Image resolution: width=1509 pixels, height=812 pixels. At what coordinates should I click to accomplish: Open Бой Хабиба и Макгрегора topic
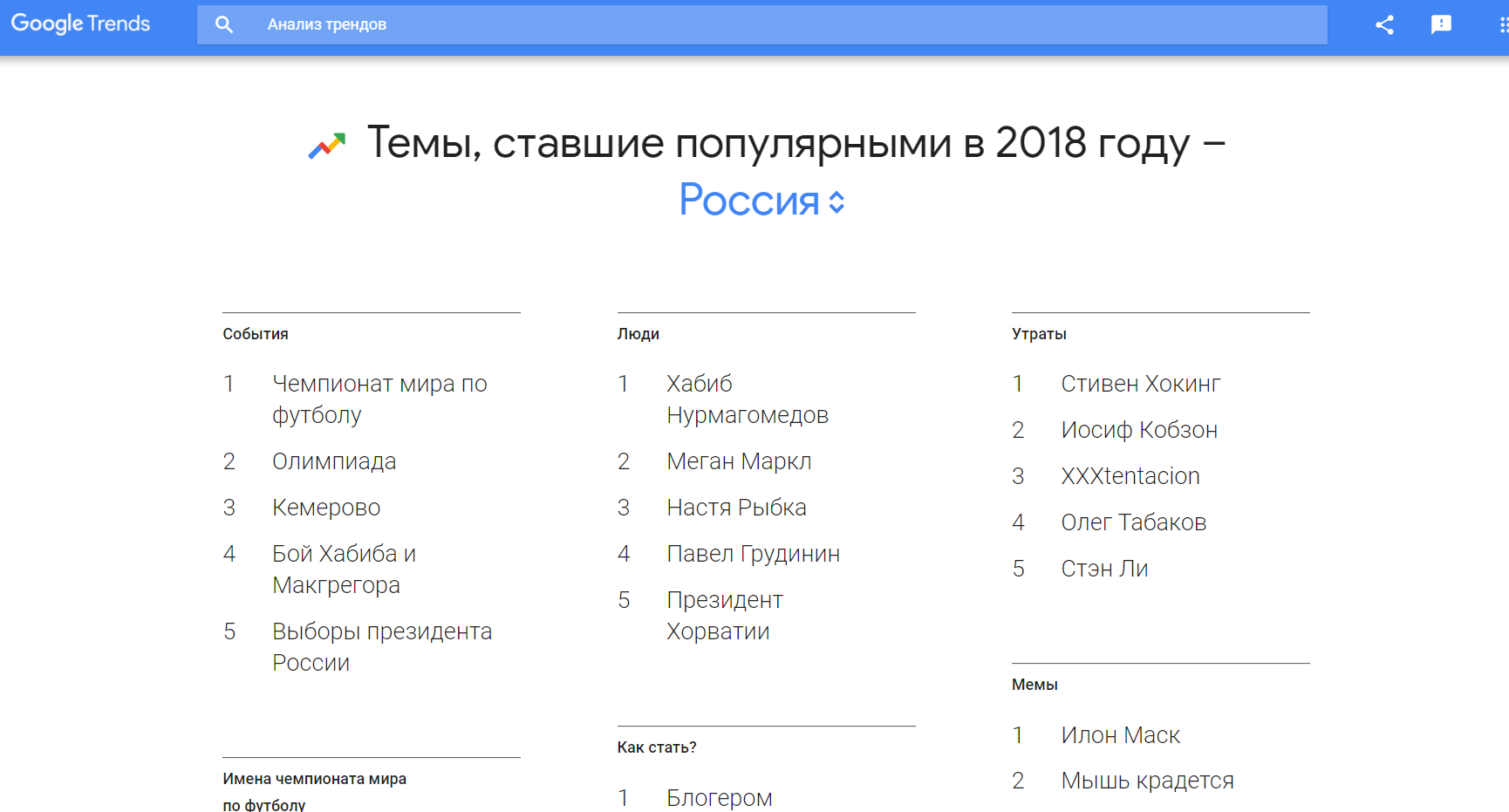point(345,570)
